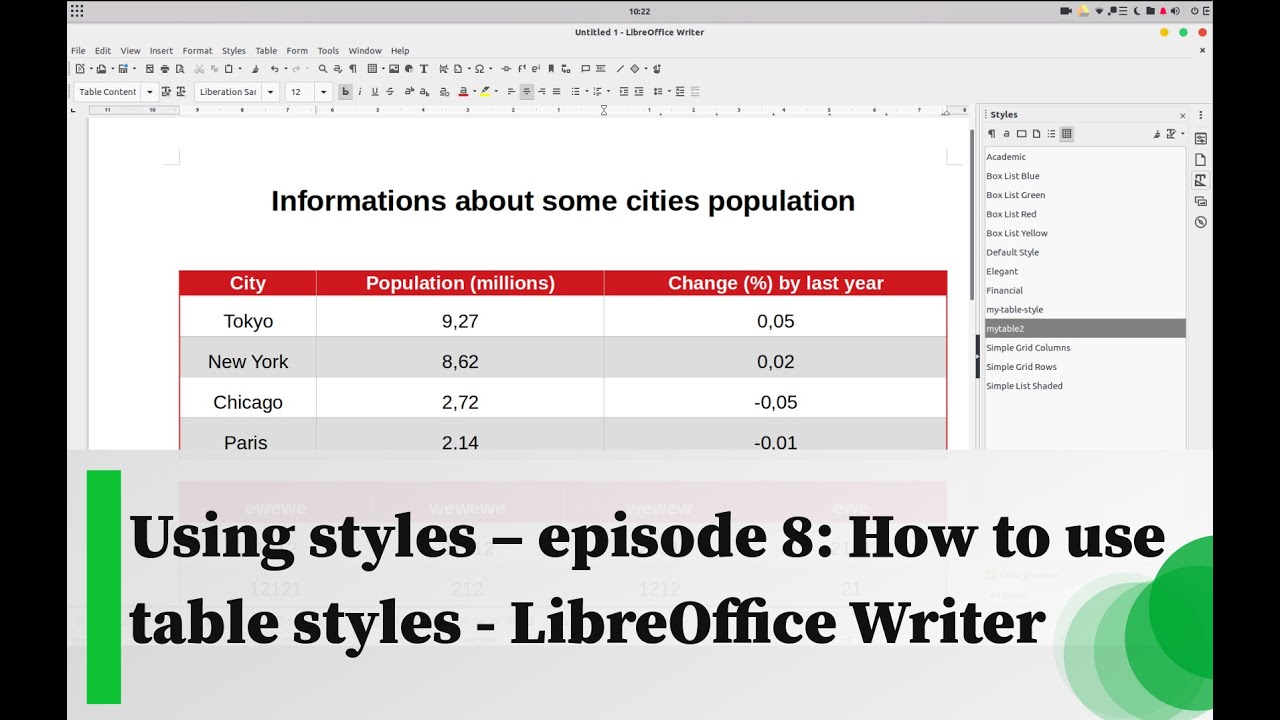The width and height of the screenshot is (1280, 720).
Task: Select the my-table-style entry
Action: tap(1085, 310)
